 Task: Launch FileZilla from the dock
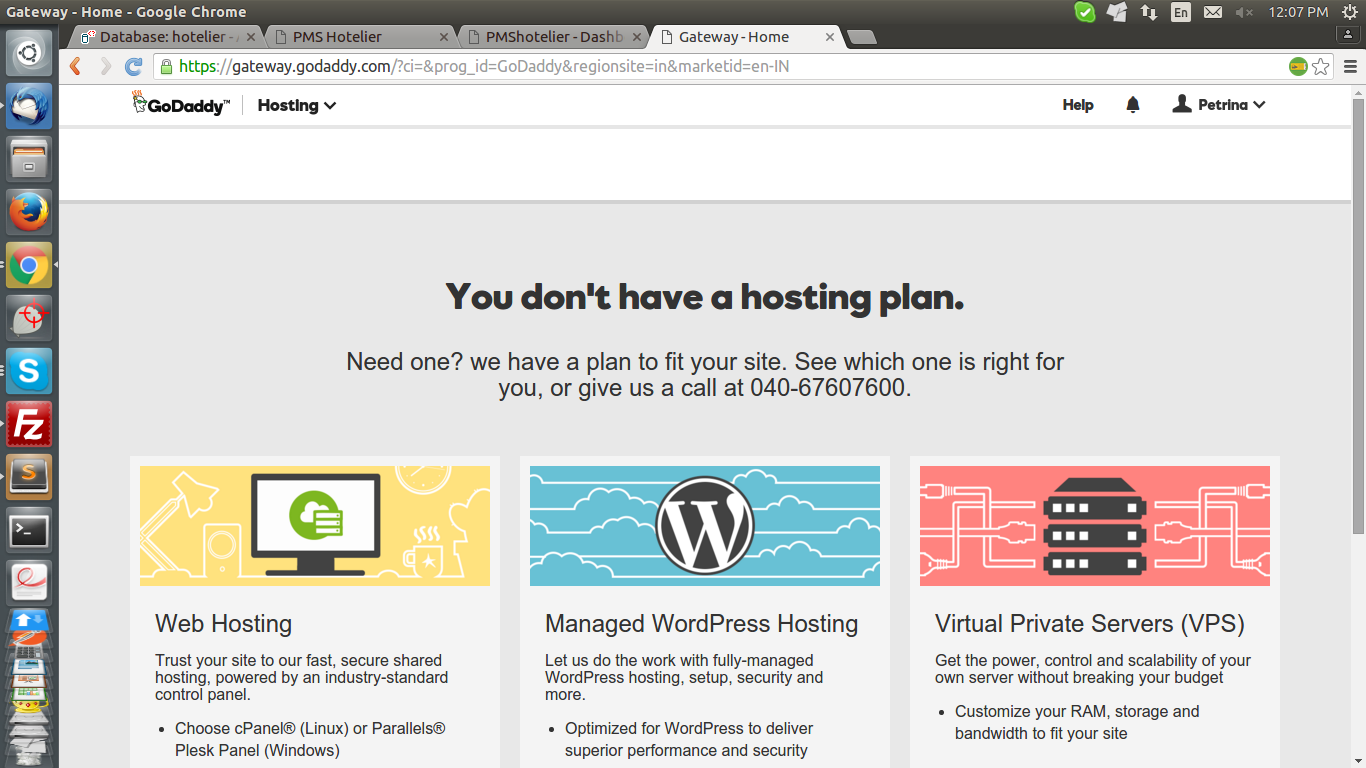tap(29, 426)
